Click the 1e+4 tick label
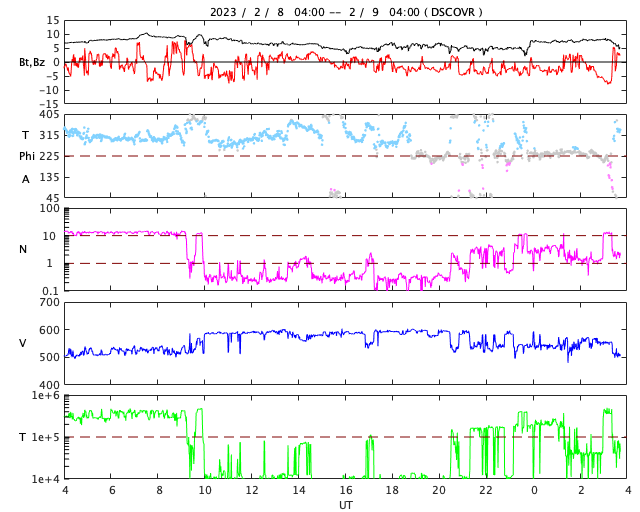Viewport: 640px width, 512px height. point(46,479)
